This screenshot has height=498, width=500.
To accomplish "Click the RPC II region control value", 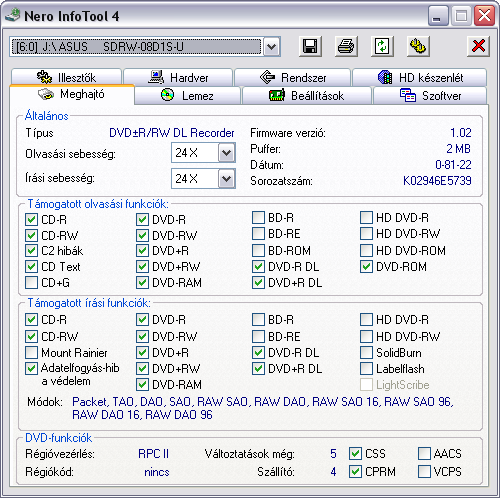I will pyautogui.click(x=153, y=454).
